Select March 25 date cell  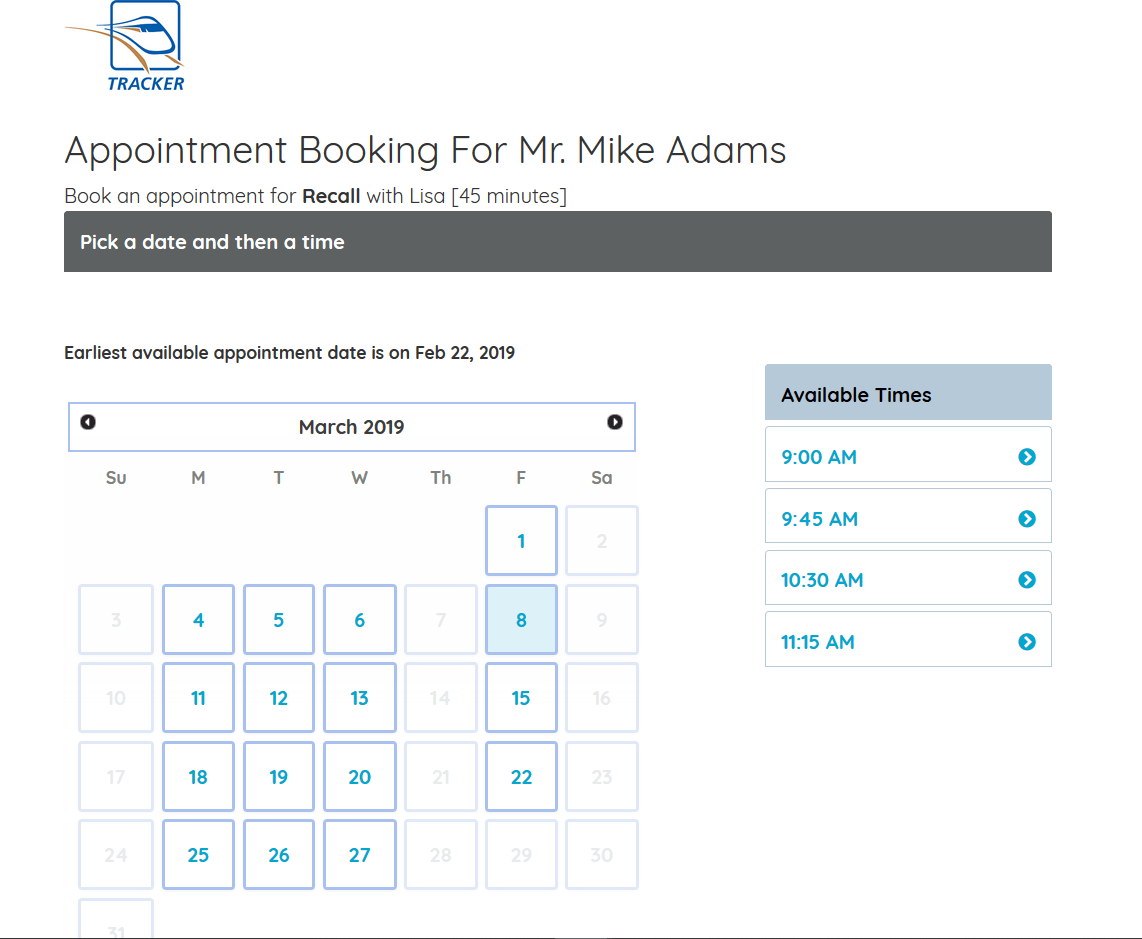(198, 854)
